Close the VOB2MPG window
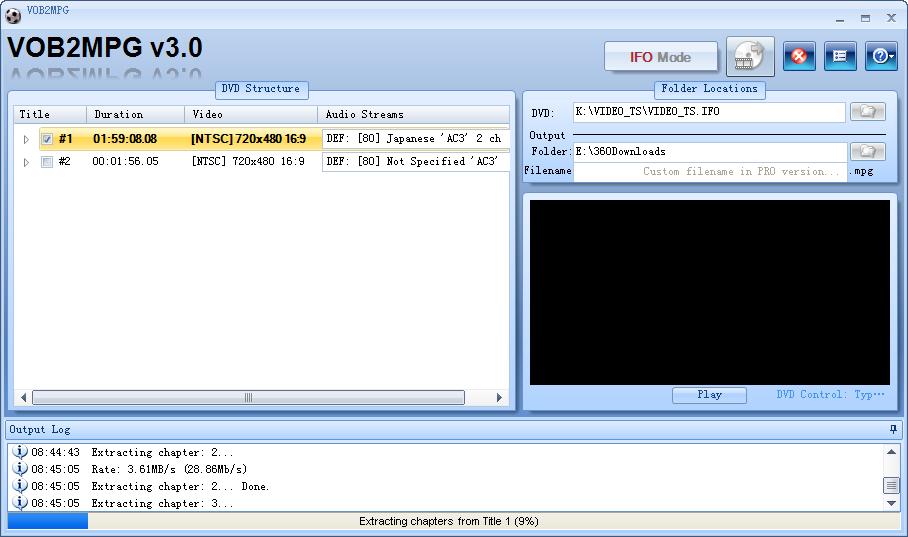Screen dimensions: 908x537 (x=891, y=19)
